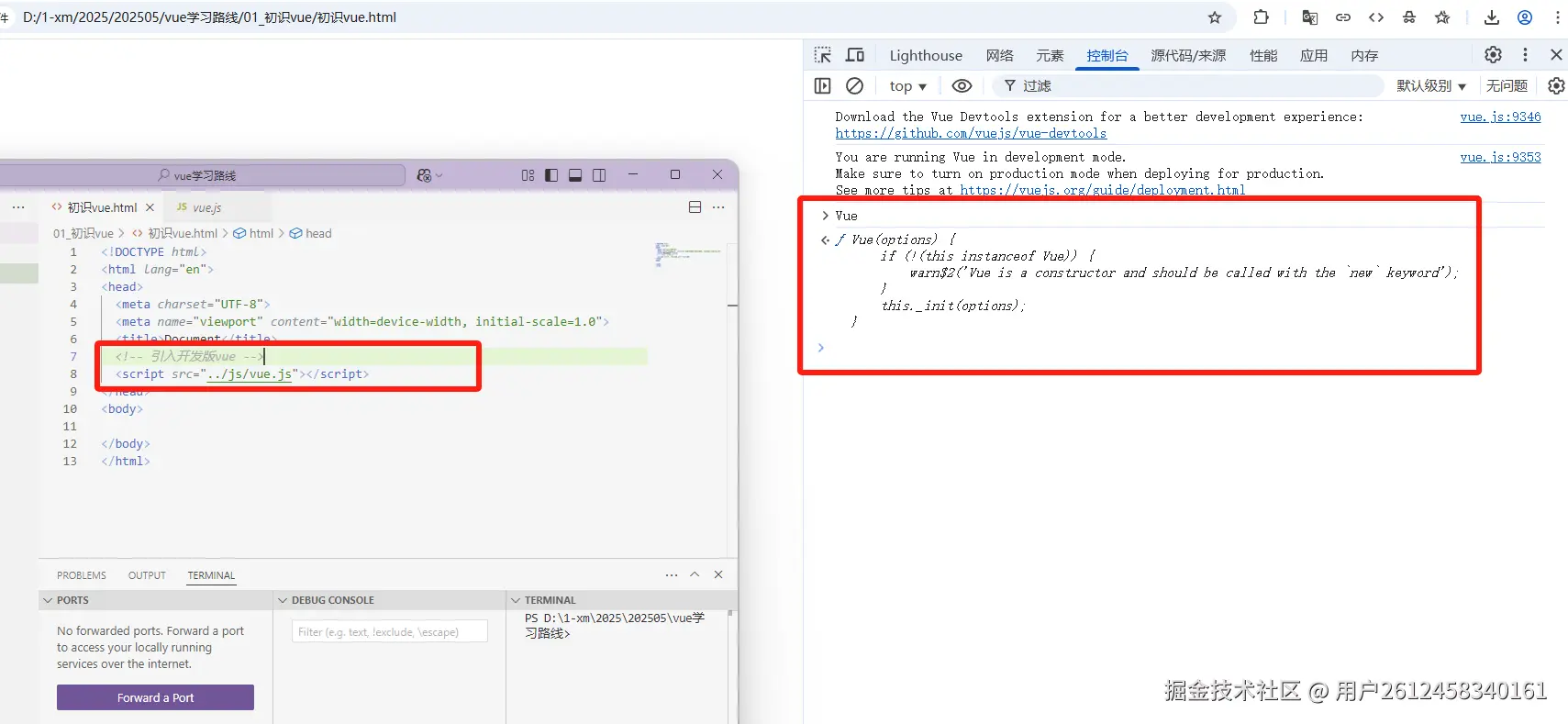Switch to the 性能 DevTools tab
This screenshot has width=1568, height=724.
click(1263, 55)
